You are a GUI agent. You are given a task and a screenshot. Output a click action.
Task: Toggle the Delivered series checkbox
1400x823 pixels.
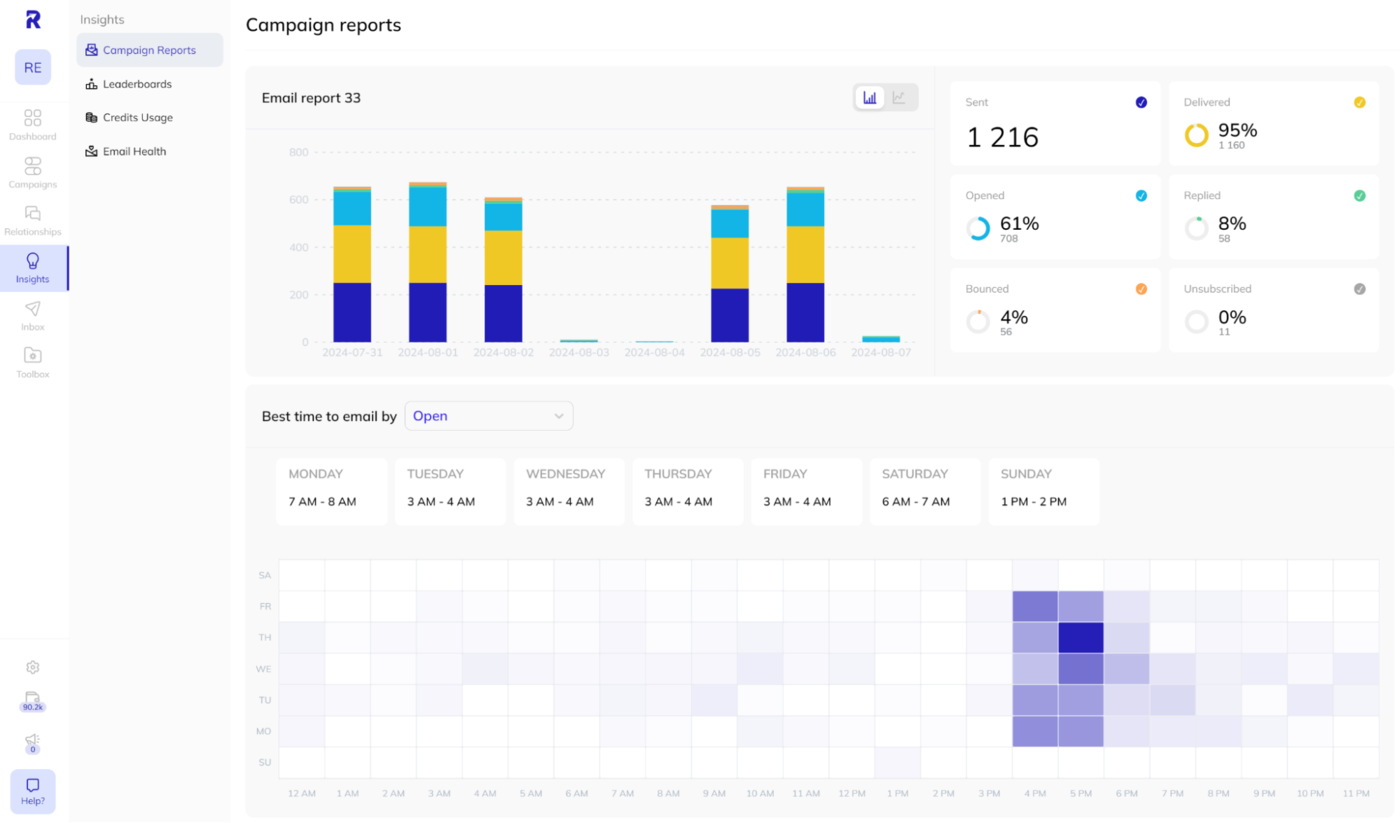pos(1359,102)
